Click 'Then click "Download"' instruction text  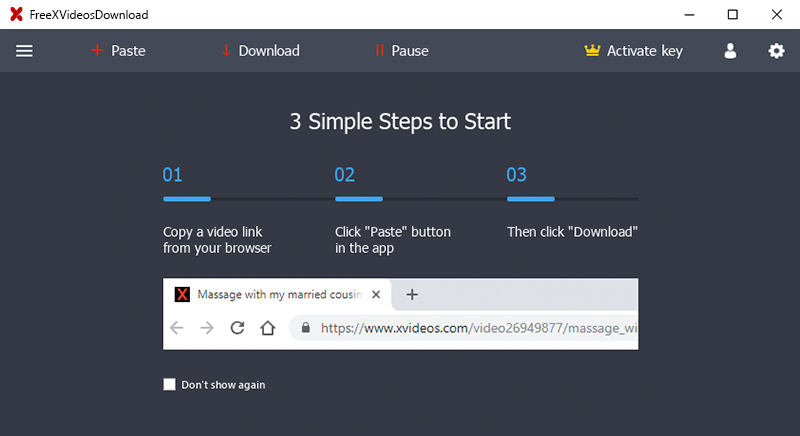[572, 232]
